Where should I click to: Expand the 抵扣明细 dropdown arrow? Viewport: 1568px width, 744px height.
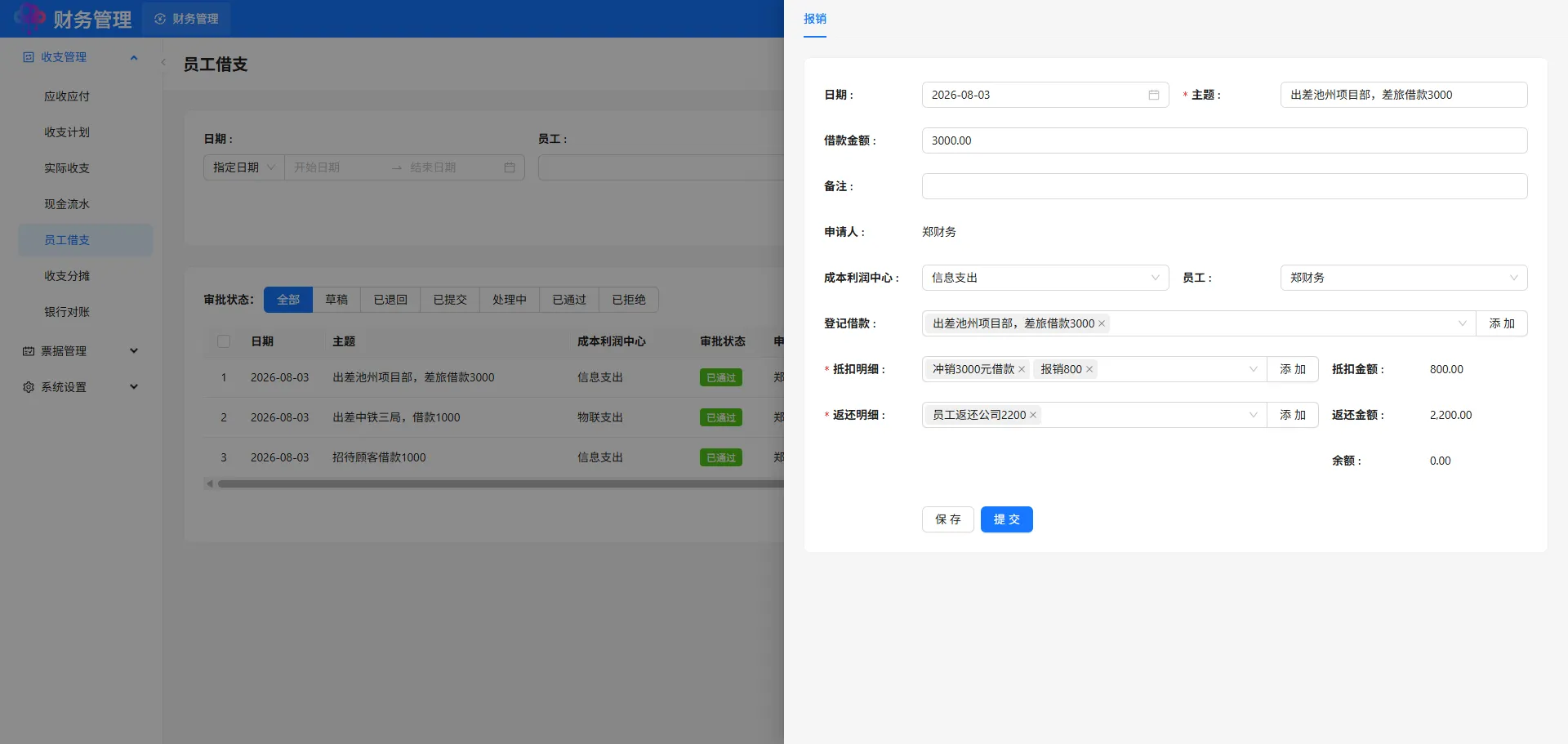coord(1253,369)
